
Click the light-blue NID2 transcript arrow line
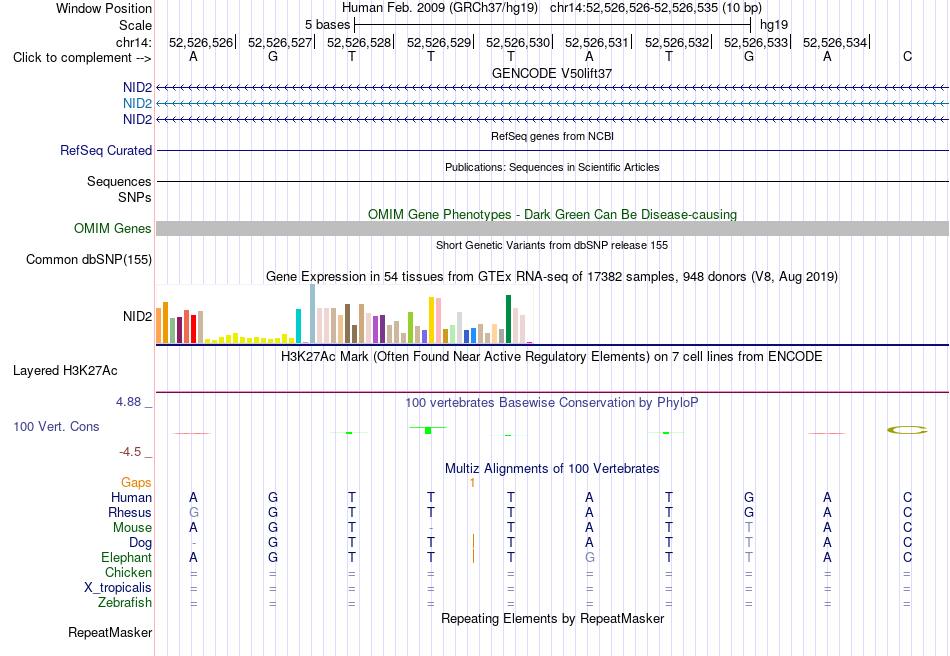(552, 104)
